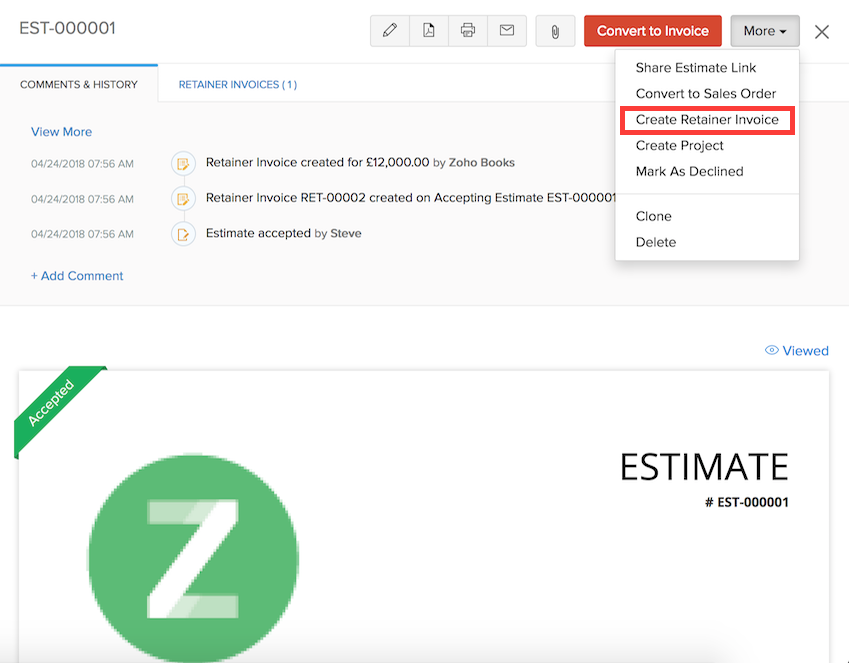Click the Estimate accepted by Steve entry
The height and width of the screenshot is (663, 849).
coord(283,233)
